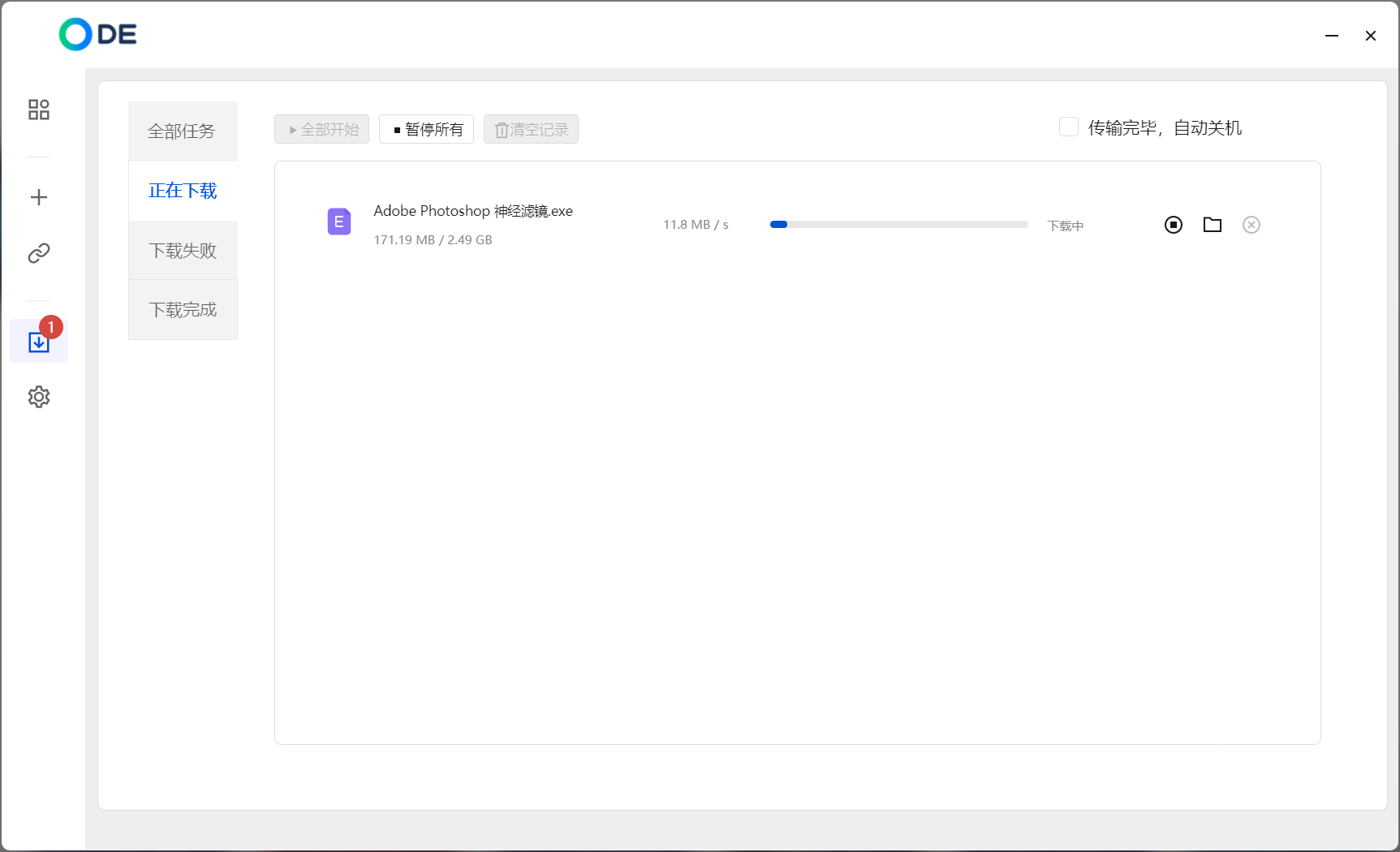
Task: Open download folder for Photoshop file
Action: [x=1212, y=225]
